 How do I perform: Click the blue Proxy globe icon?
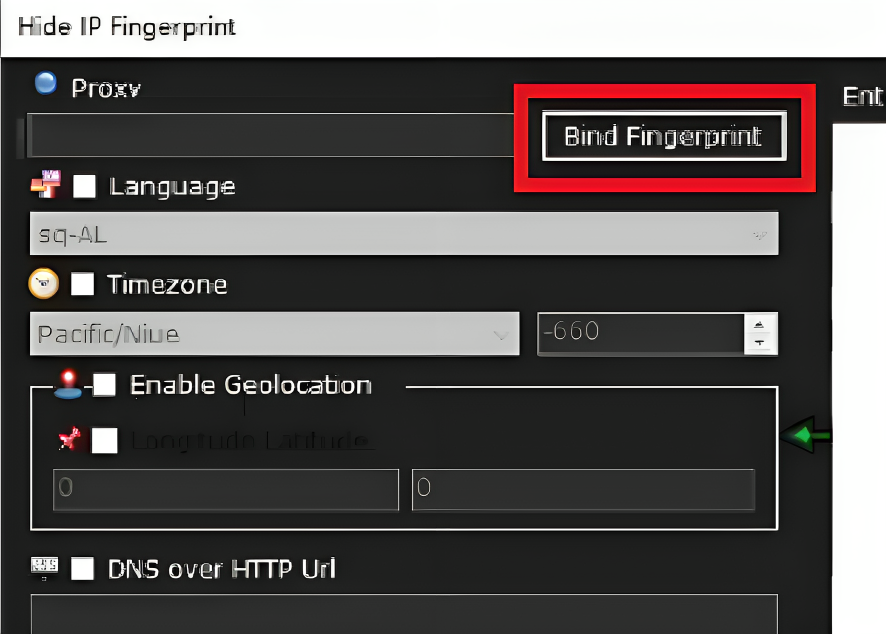point(46,83)
